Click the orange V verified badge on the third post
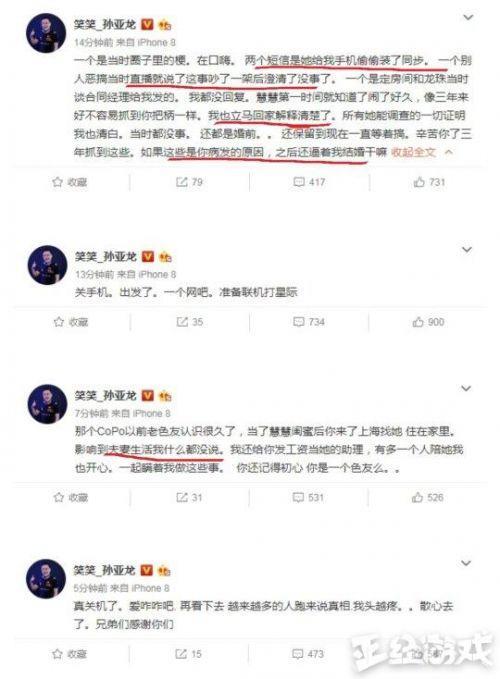The width and height of the screenshot is (500, 679). [x=148, y=395]
